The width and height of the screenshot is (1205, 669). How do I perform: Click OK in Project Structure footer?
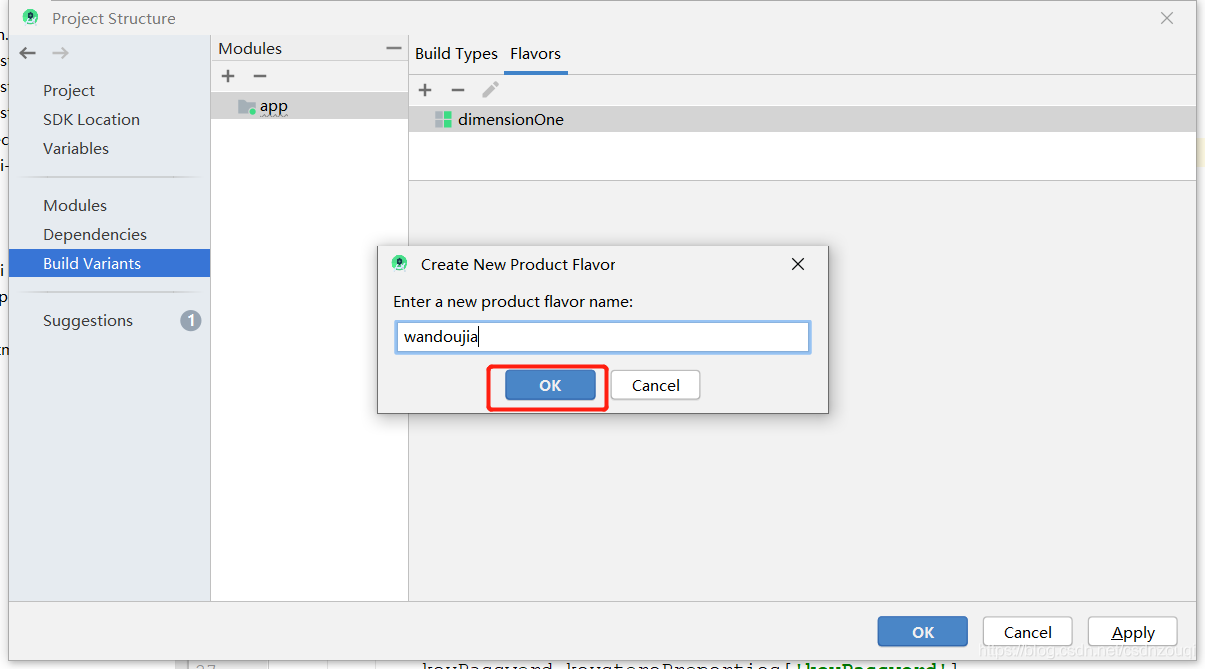pyautogui.click(x=923, y=632)
